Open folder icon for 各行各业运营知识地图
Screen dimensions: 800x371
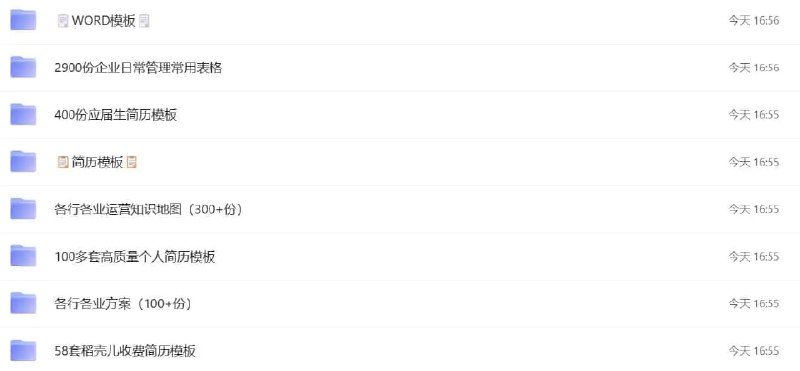click(23, 209)
